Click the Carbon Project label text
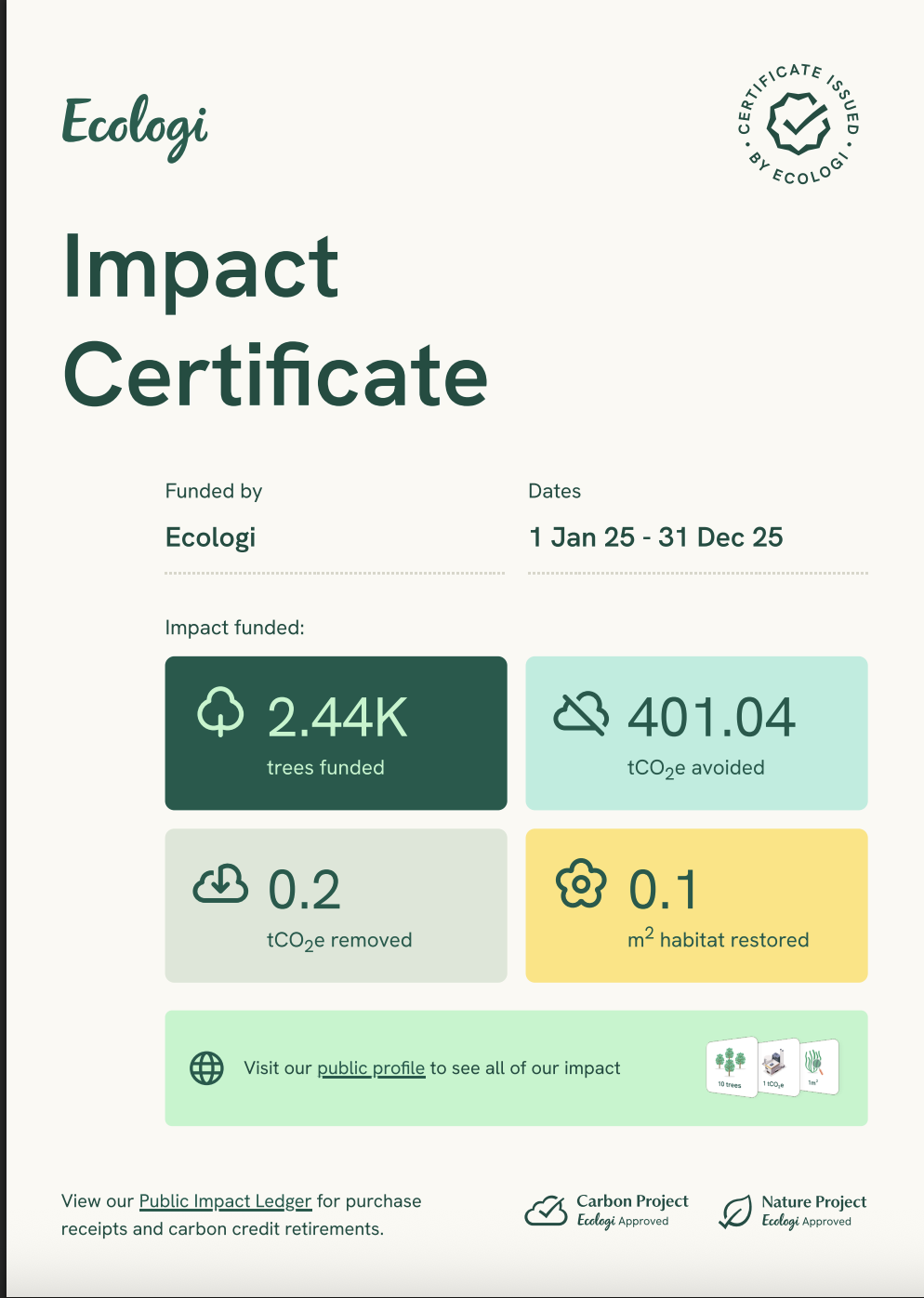The image size is (924, 1298). 632,1201
